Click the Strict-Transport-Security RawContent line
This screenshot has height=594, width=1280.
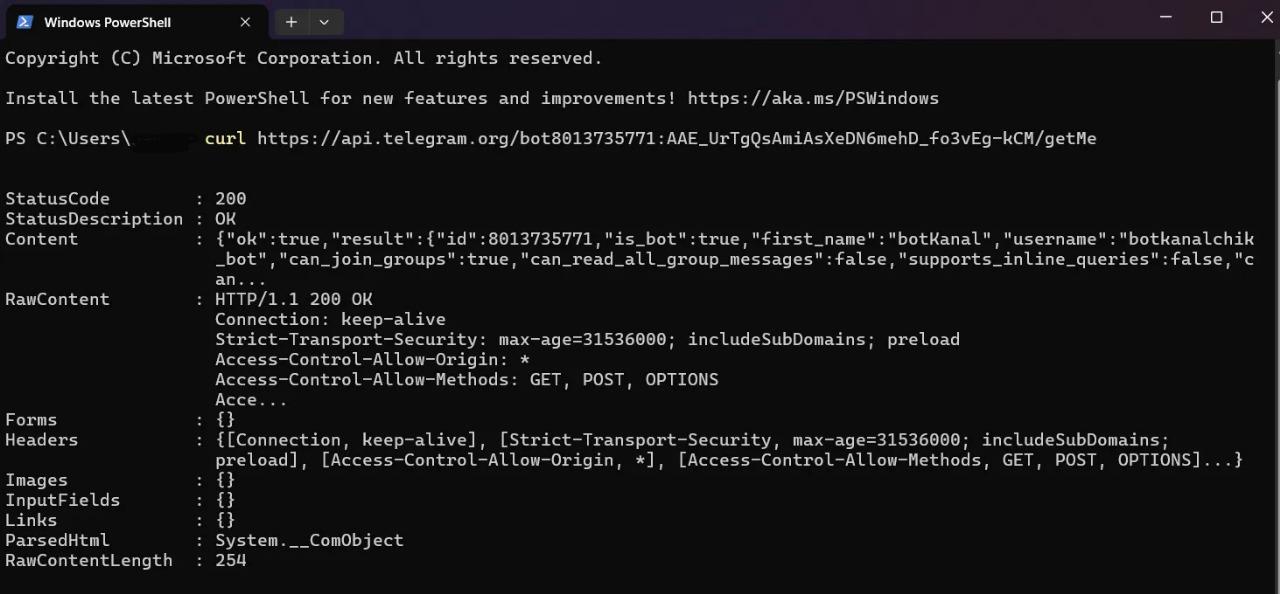(587, 339)
